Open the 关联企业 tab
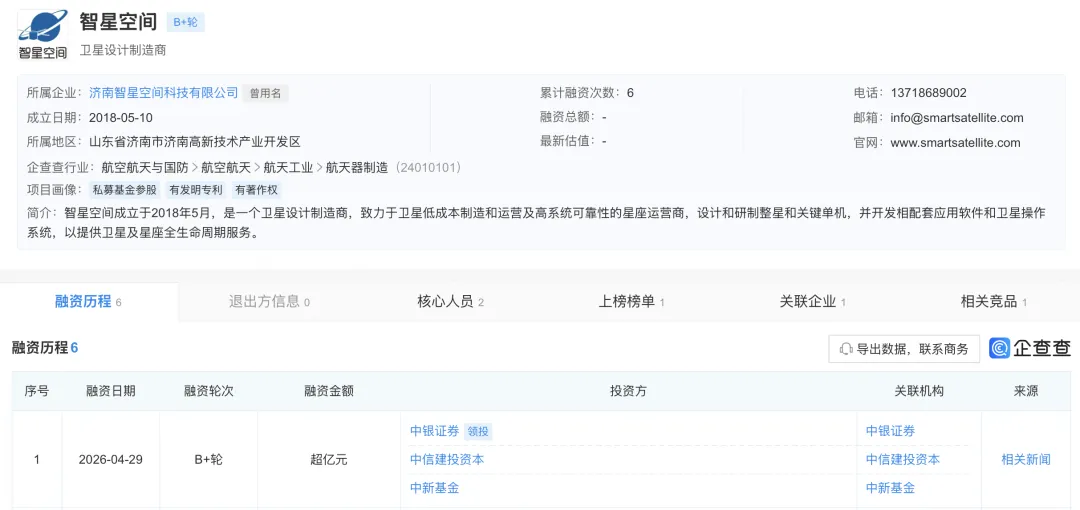This screenshot has width=1080, height=510. tap(813, 301)
